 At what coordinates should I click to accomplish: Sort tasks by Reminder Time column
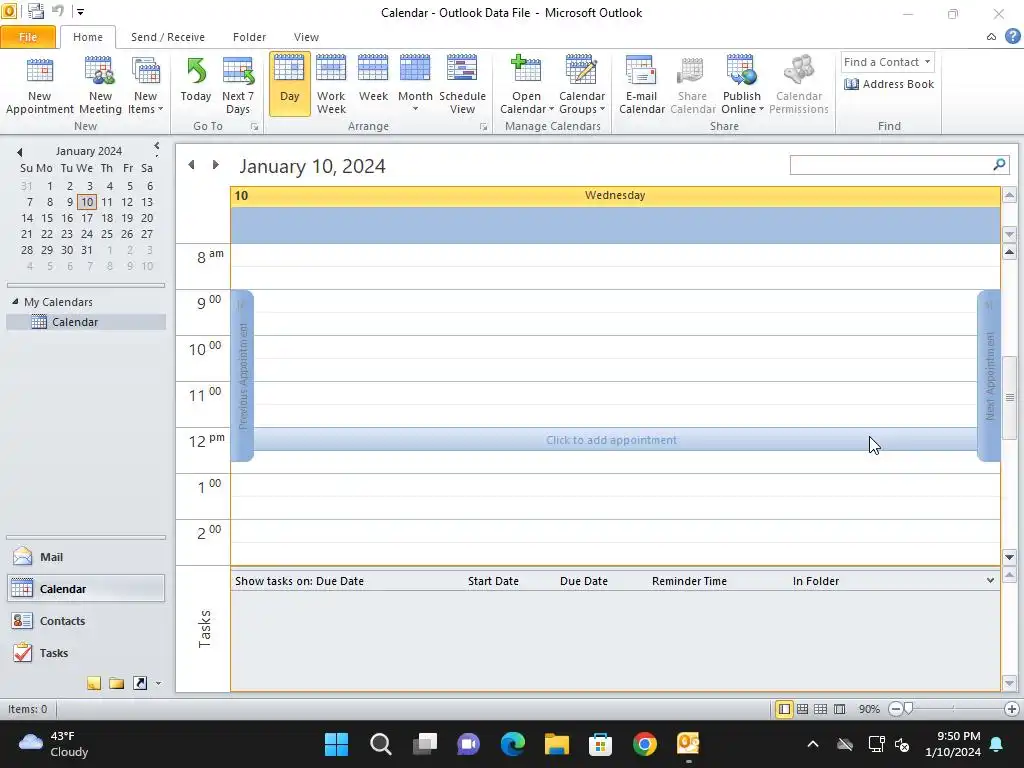pos(689,581)
